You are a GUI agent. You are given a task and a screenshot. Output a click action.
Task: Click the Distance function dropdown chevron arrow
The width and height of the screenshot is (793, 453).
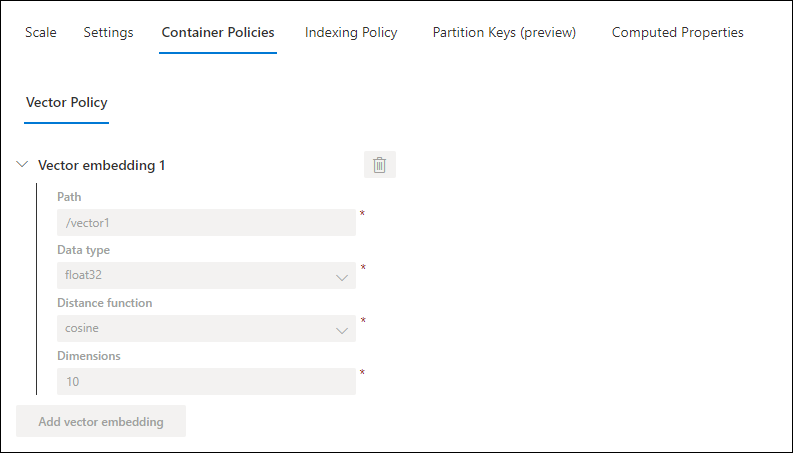pyautogui.click(x=342, y=331)
